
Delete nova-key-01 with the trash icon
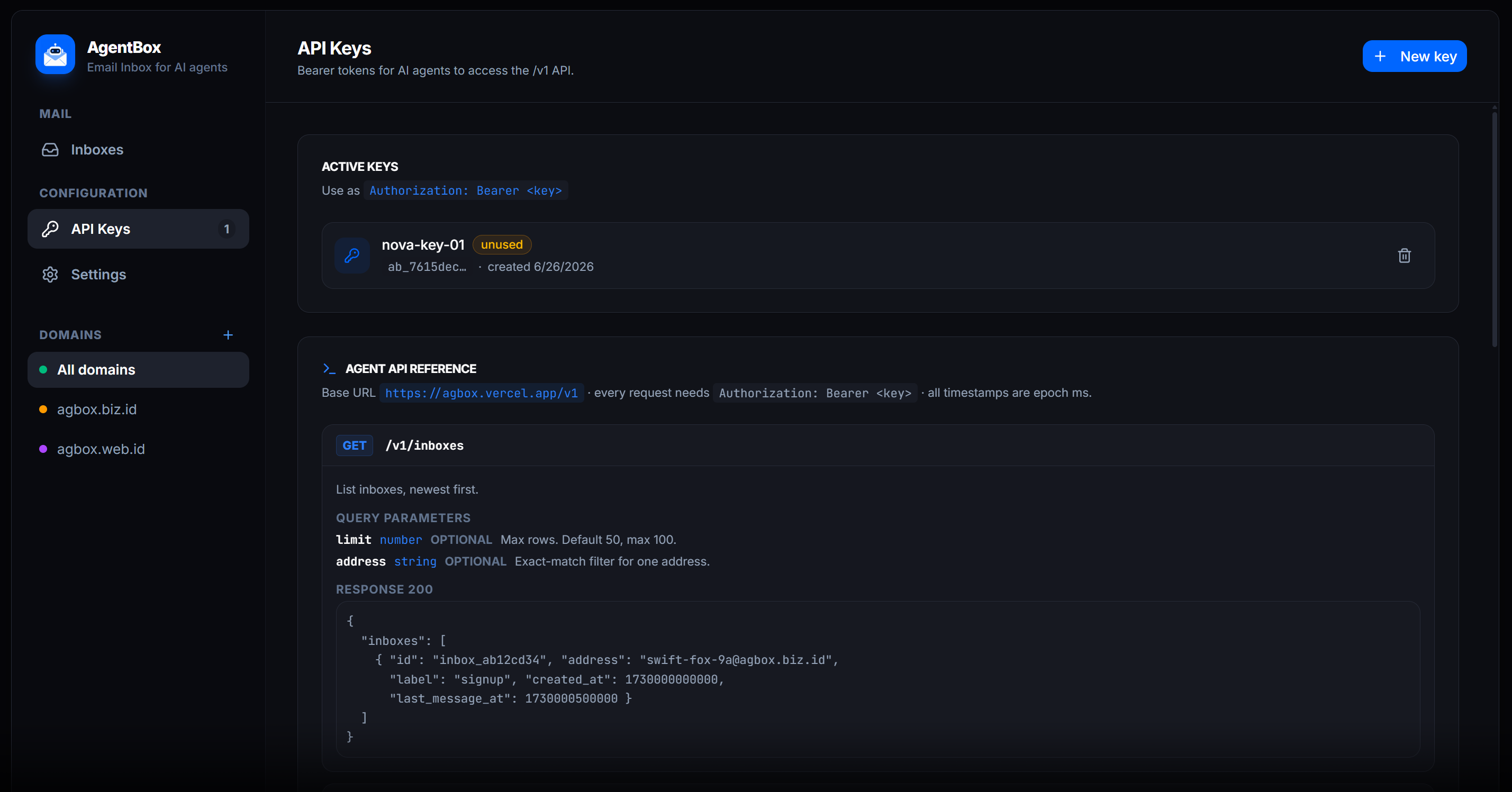tap(1405, 255)
